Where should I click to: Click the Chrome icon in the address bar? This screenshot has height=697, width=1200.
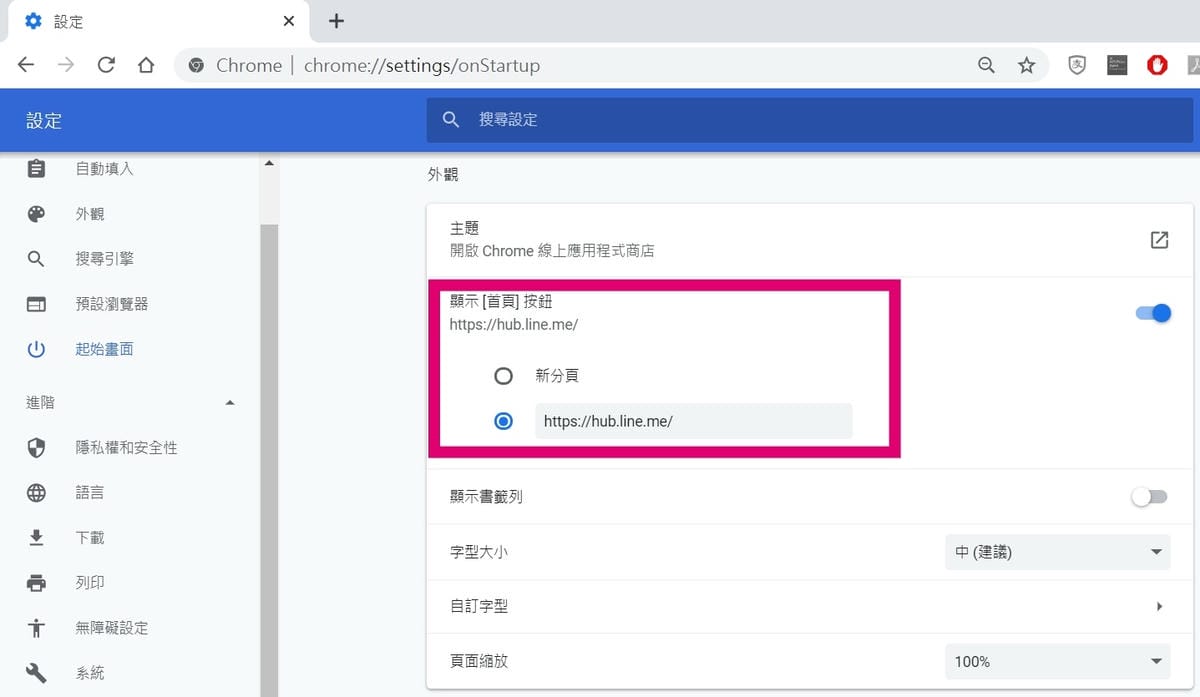click(196, 65)
